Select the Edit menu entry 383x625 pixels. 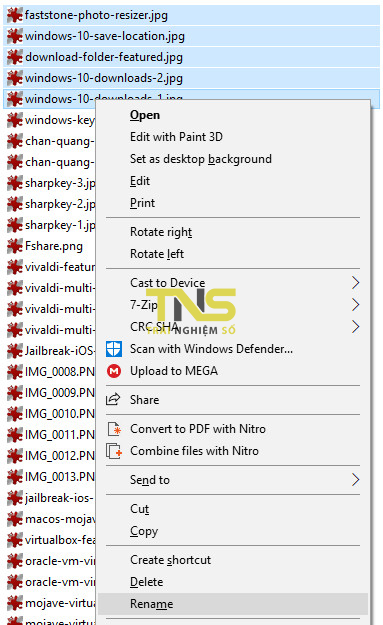140,181
